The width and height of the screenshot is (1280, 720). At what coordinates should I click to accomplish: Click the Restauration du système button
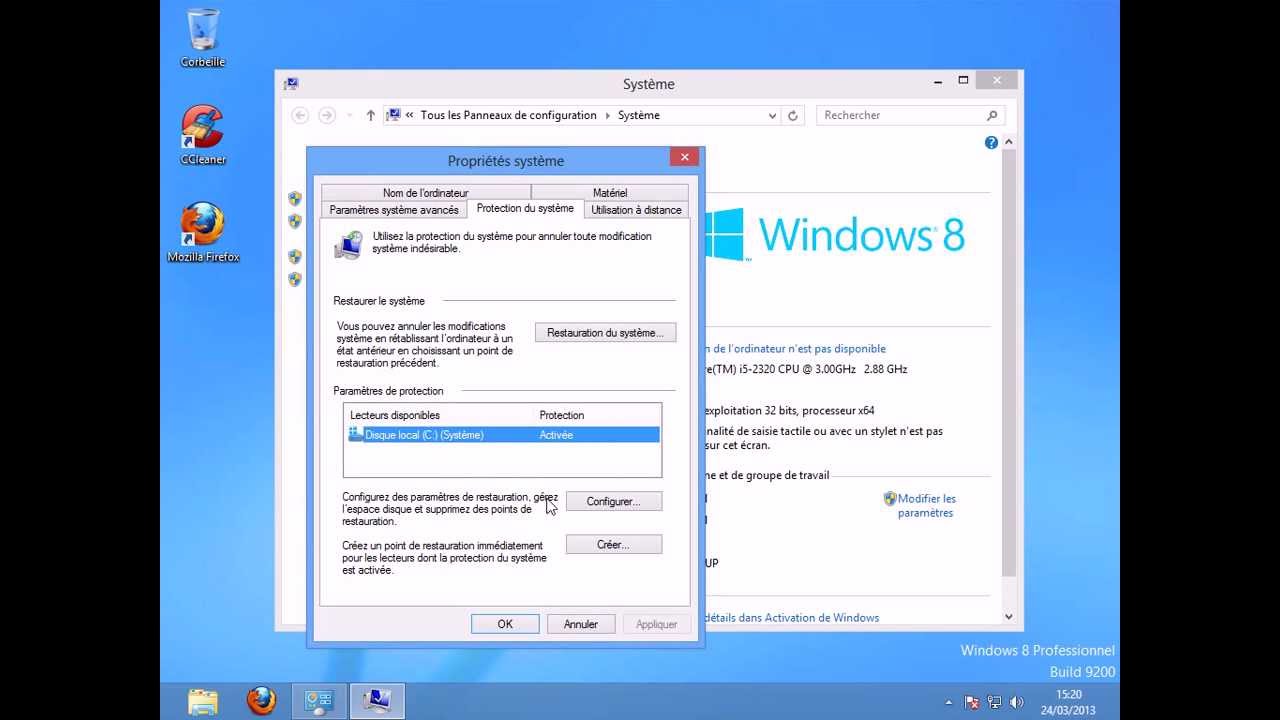pyautogui.click(x=605, y=333)
